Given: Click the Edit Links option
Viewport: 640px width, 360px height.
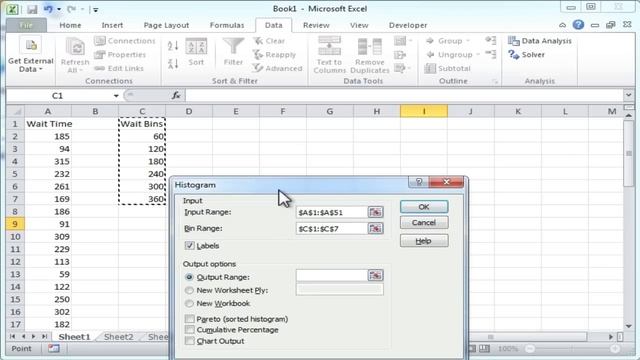Looking at the screenshot, I should point(119,68).
